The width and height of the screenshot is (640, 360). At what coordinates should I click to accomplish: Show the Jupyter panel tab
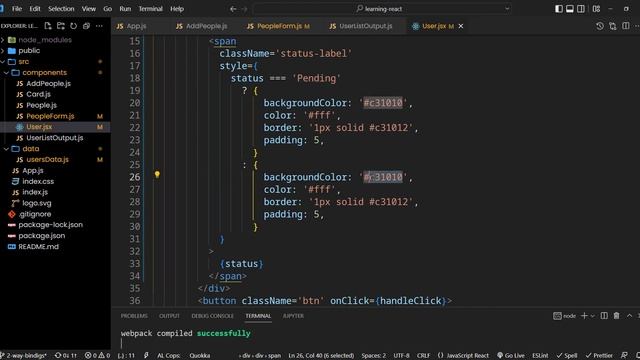tap(293, 316)
